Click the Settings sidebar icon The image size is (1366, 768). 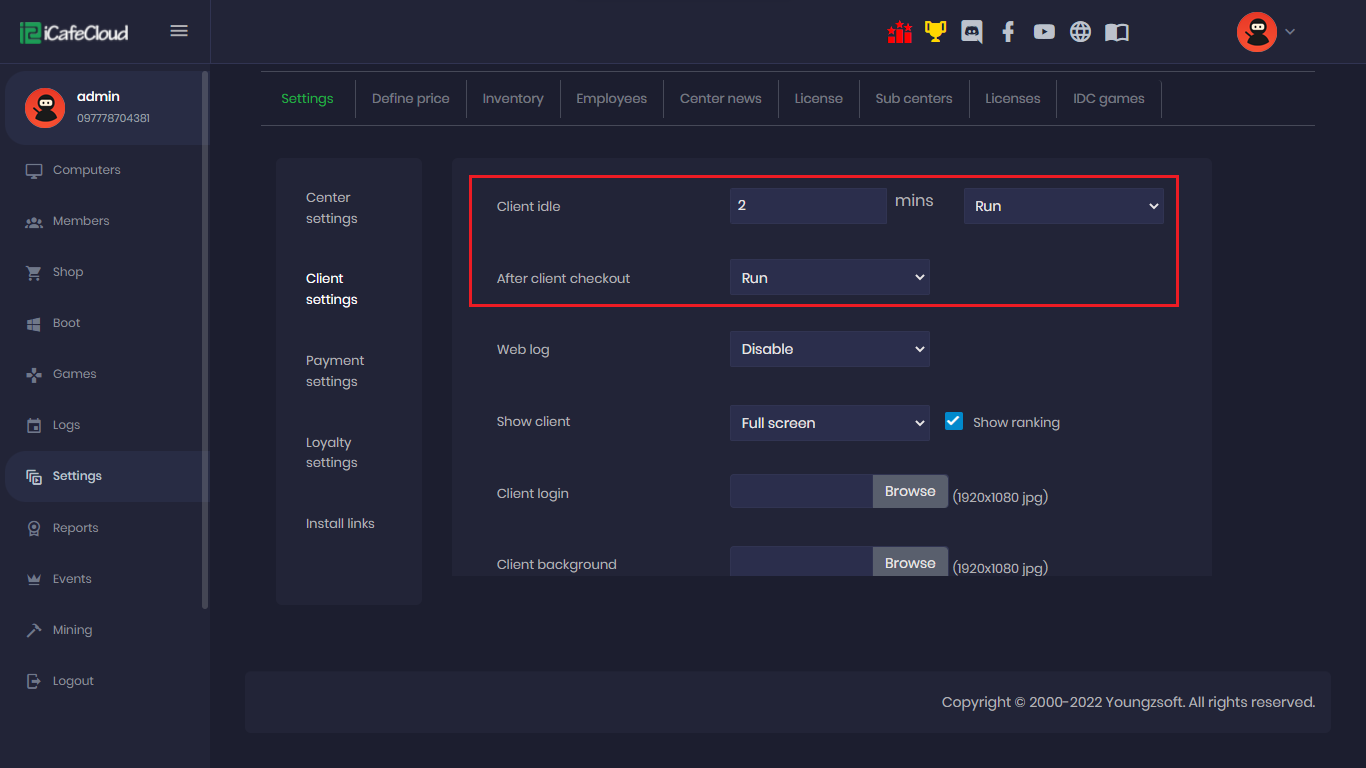(34, 477)
